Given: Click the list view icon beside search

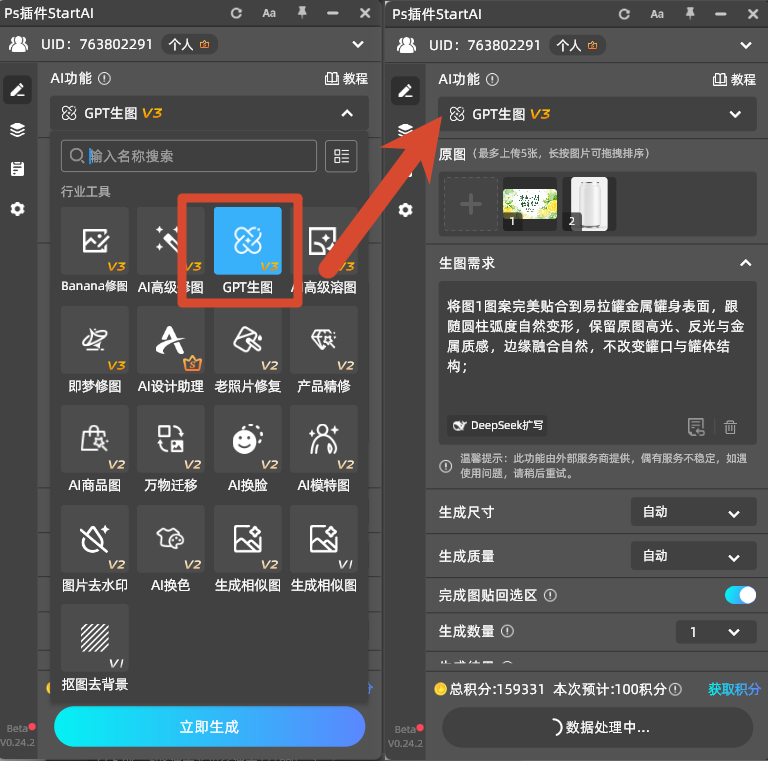Looking at the screenshot, I should click(x=341, y=156).
